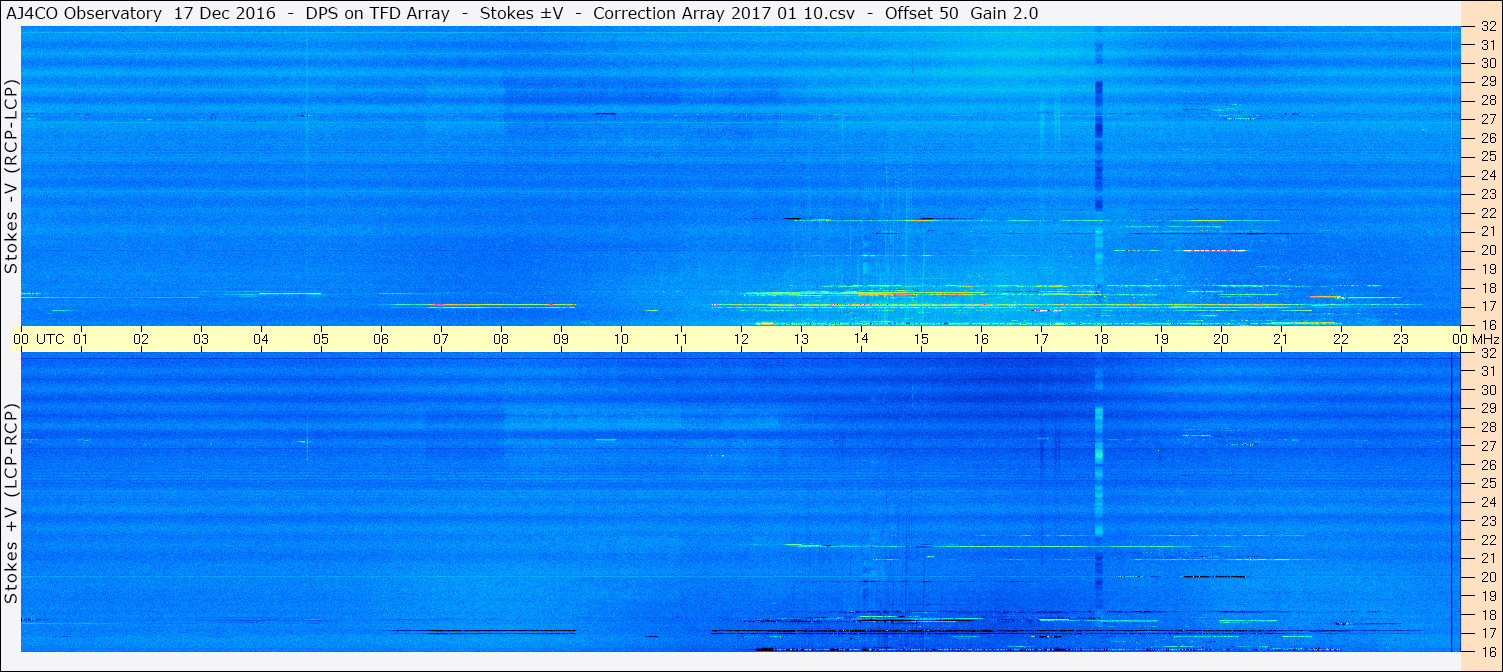Click the 06 UTC hour marker

pyautogui.click(x=381, y=339)
